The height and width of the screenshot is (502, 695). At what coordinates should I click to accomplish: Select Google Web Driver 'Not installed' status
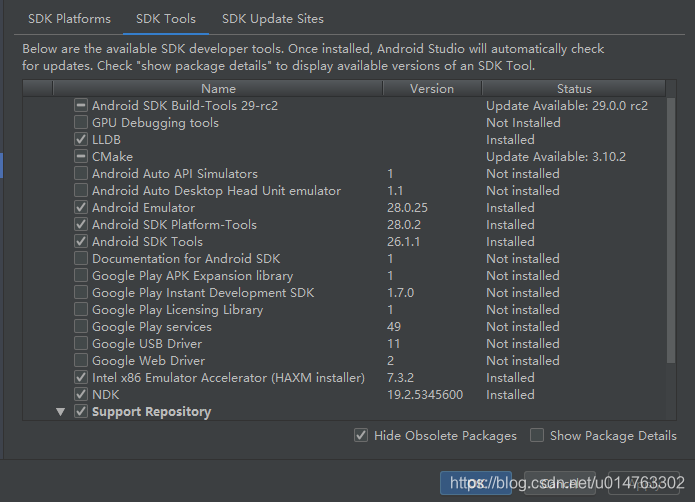pos(523,361)
